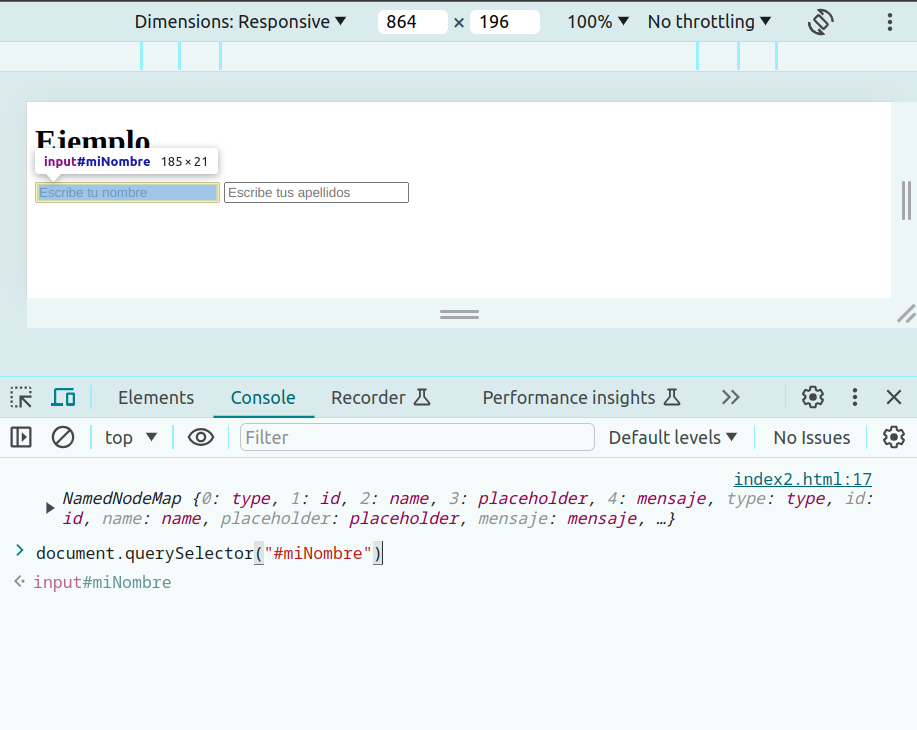Create a live expression with eye icon
Screen dimensions: 917x730
tap(201, 437)
